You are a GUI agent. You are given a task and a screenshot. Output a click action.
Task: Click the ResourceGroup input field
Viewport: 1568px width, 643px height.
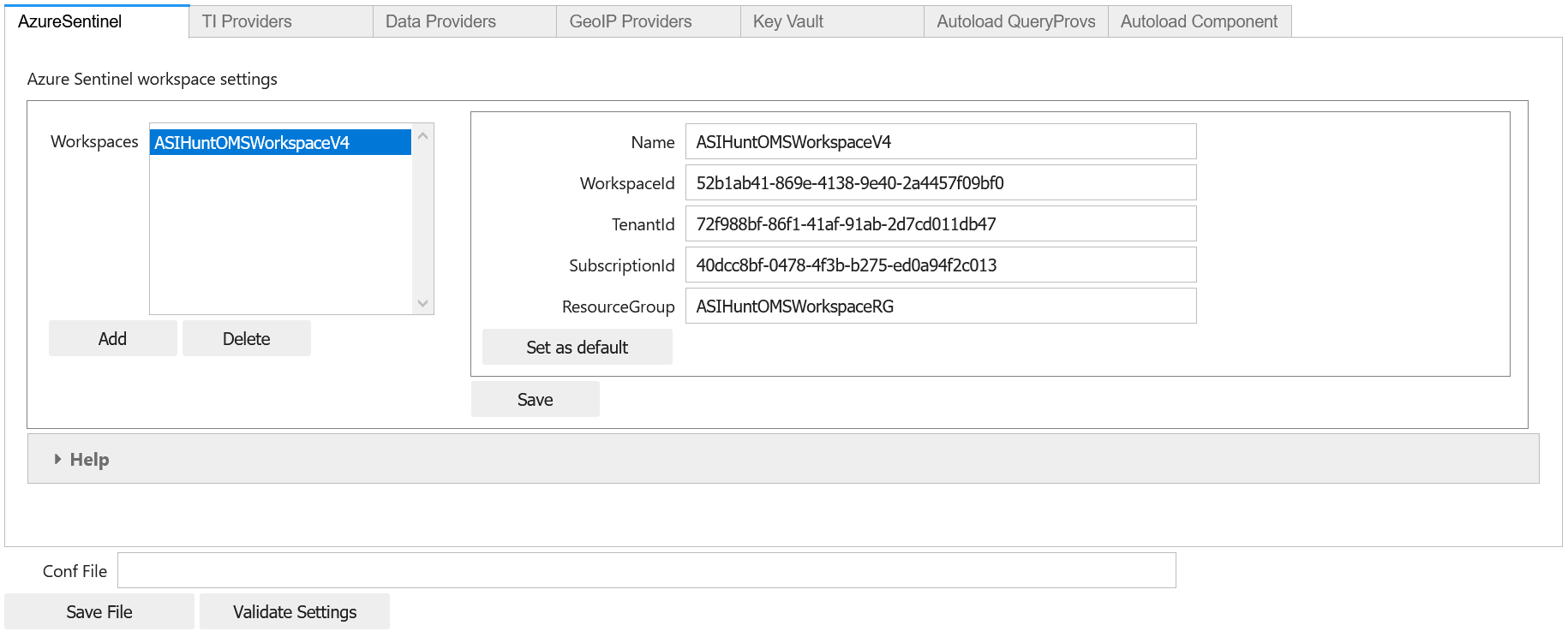pyautogui.click(x=941, y=307)
